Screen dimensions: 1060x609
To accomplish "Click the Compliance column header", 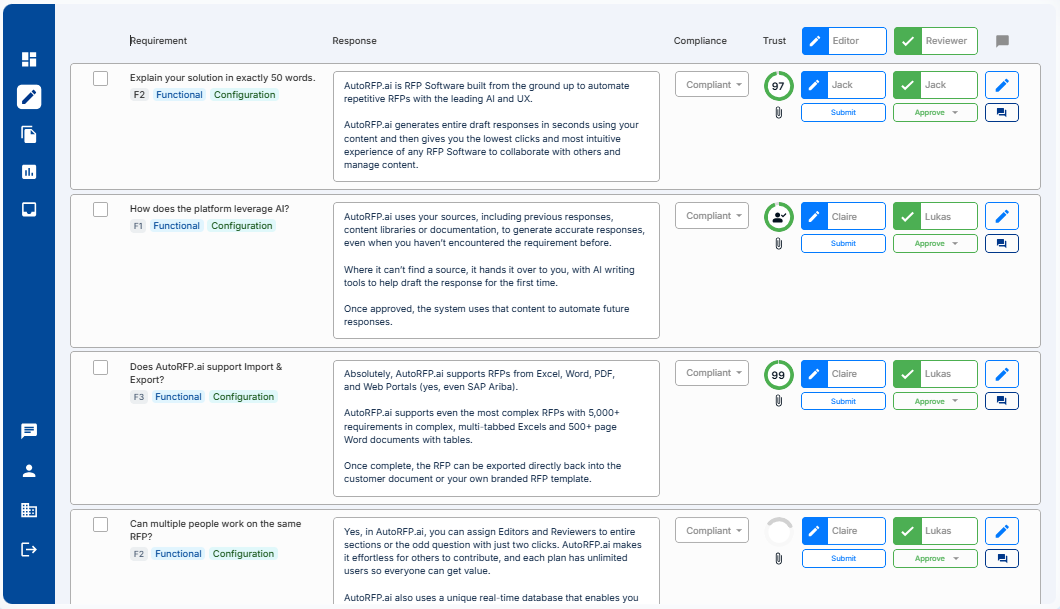I will pos(700,41).
